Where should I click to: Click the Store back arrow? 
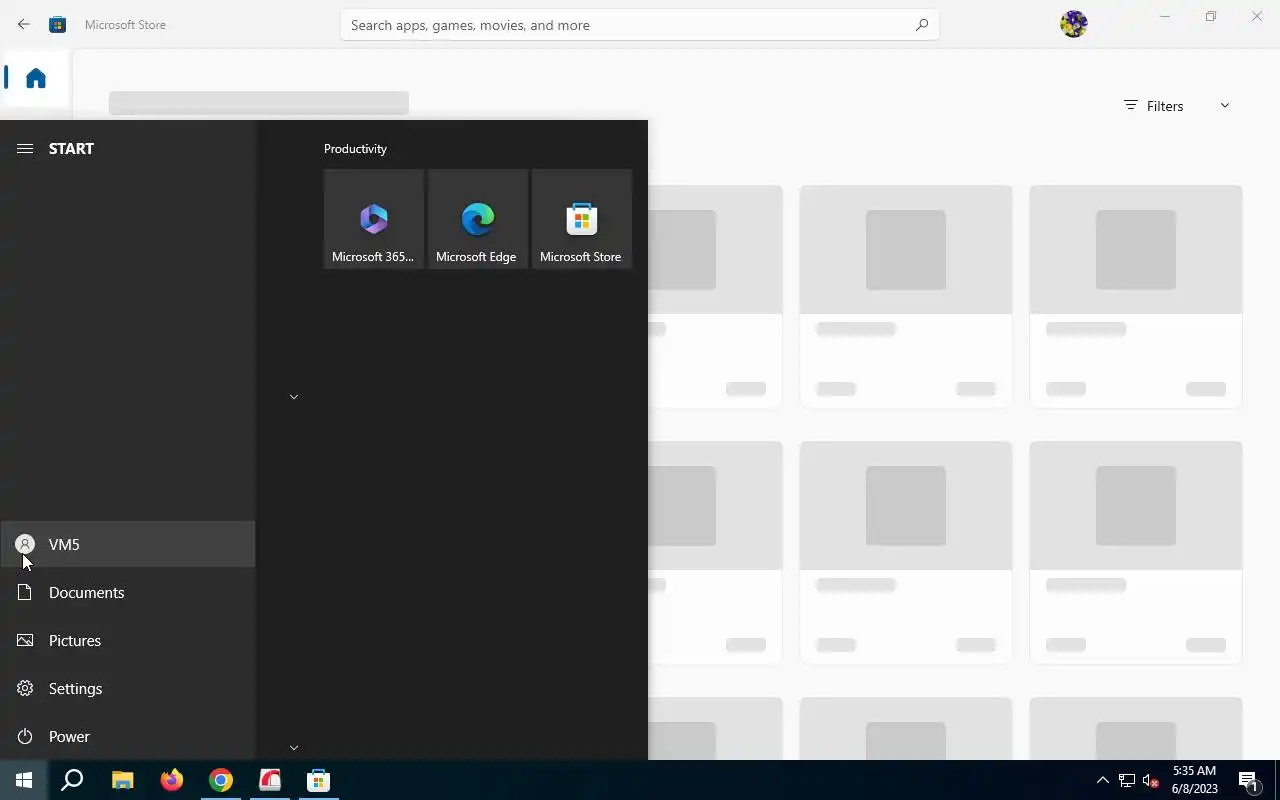tap(23, 25)
